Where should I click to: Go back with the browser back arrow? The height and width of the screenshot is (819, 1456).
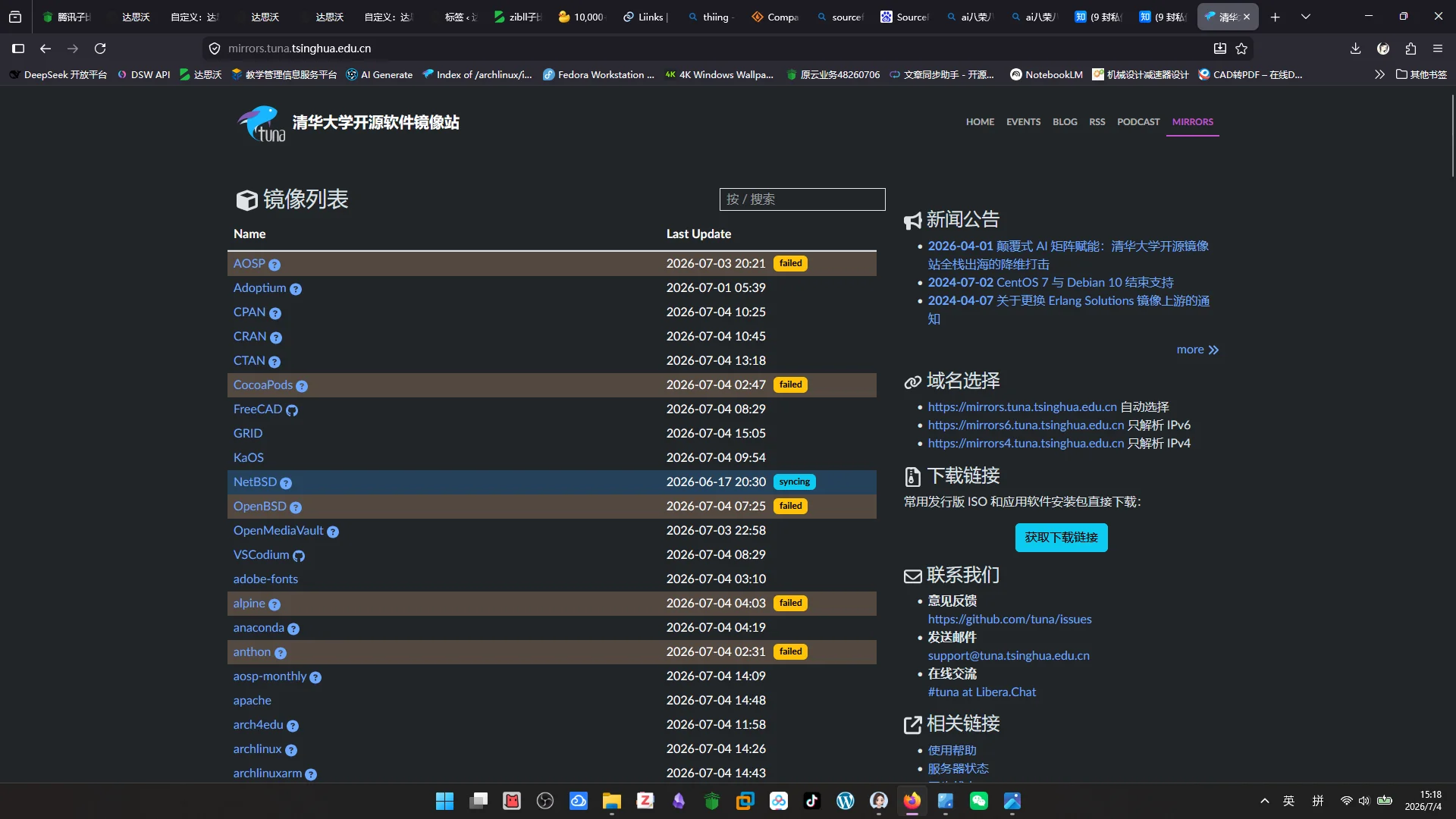[x=45, y=49]
